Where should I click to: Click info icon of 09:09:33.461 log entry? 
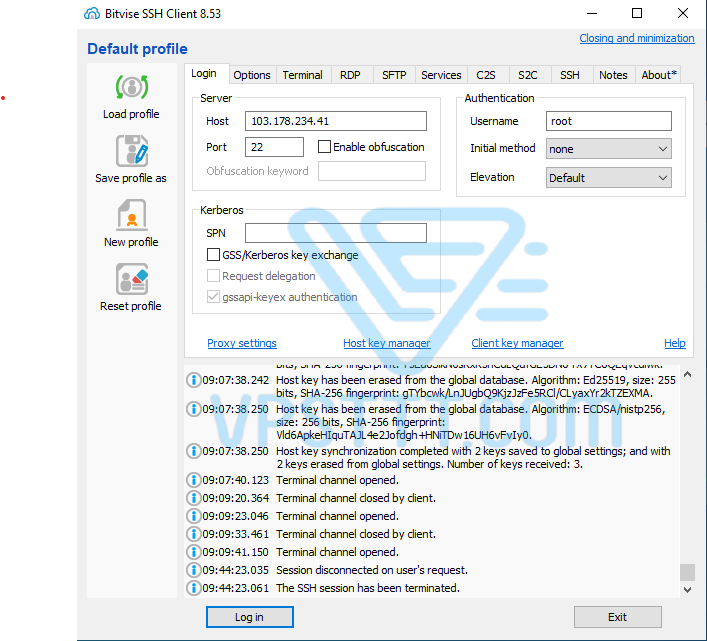pyautogui.click(x=193, y=534)
